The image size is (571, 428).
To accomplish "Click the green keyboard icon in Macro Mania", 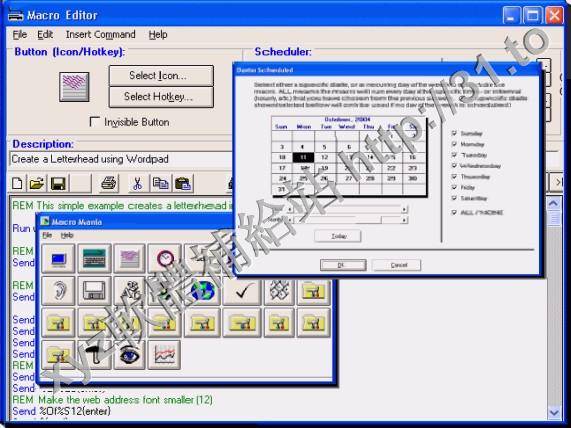I will coord(94,259).
